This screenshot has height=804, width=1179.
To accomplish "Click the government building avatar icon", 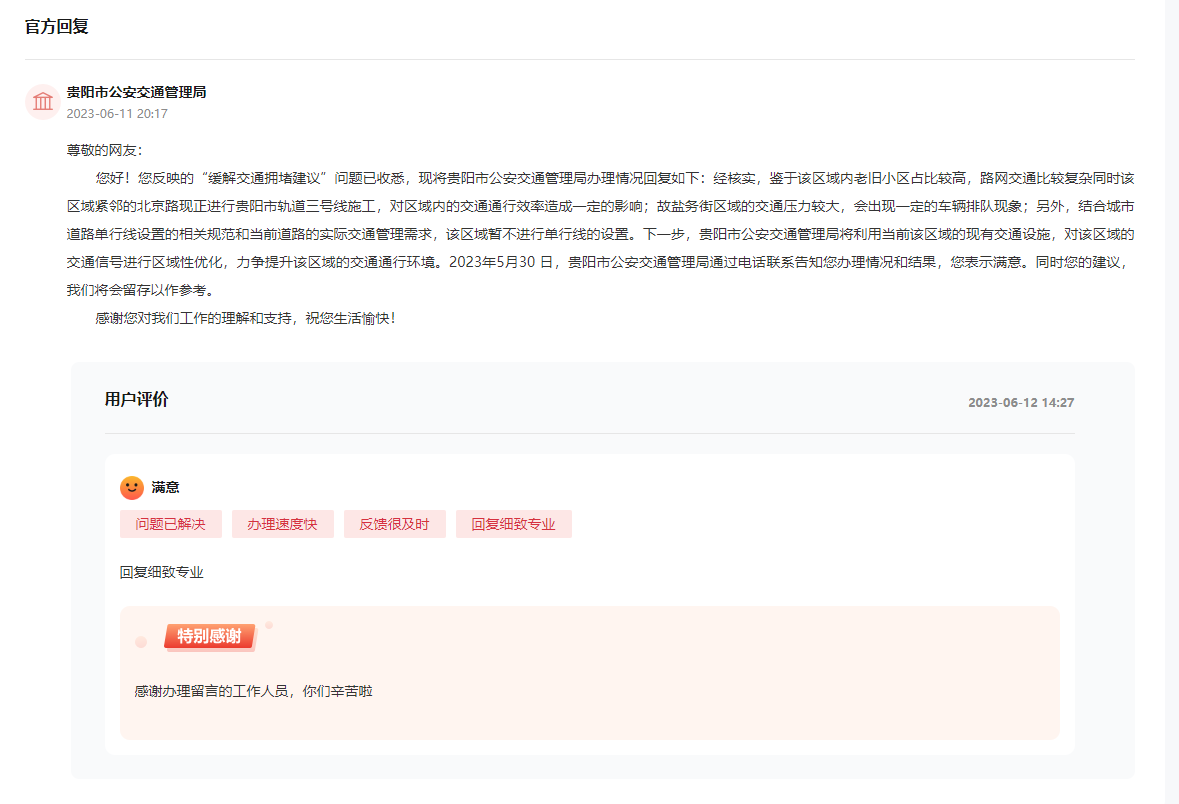I will tap(43, 101).
